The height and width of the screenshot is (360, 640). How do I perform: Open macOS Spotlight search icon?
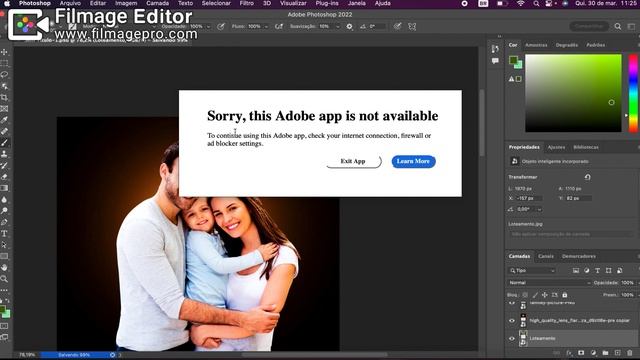pos(536,3)
